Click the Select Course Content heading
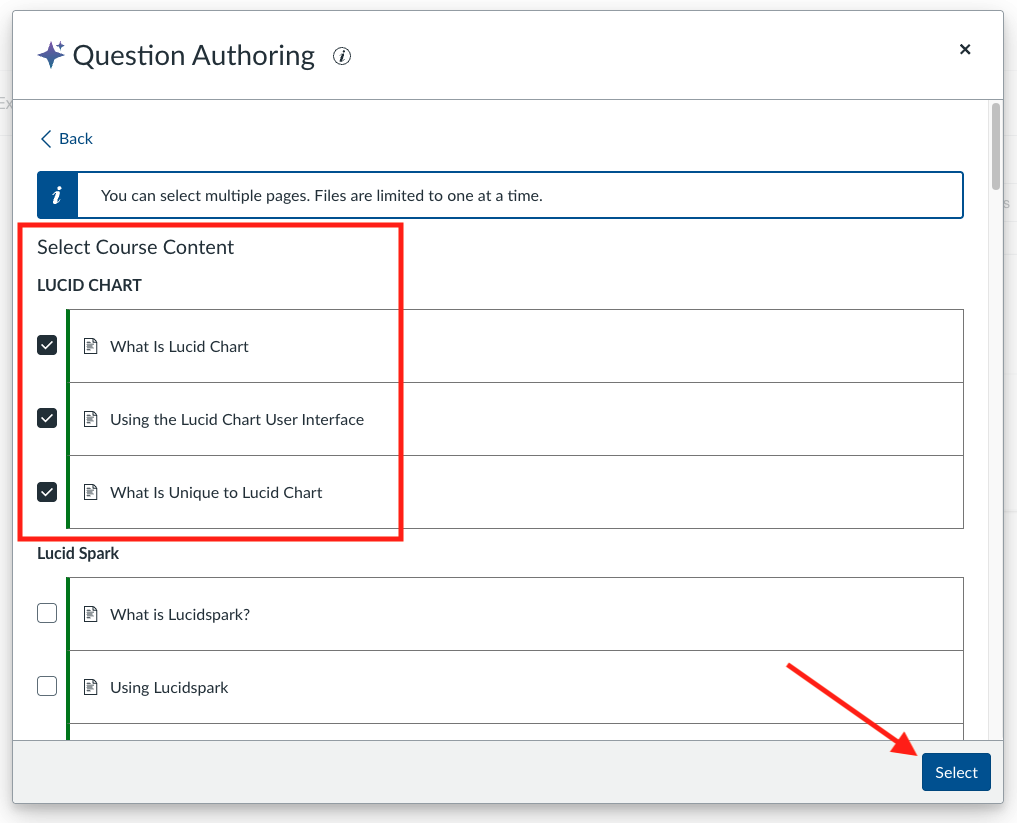Screen dimensions: 1017x823 pyautogui.click(x=135, y=247)
